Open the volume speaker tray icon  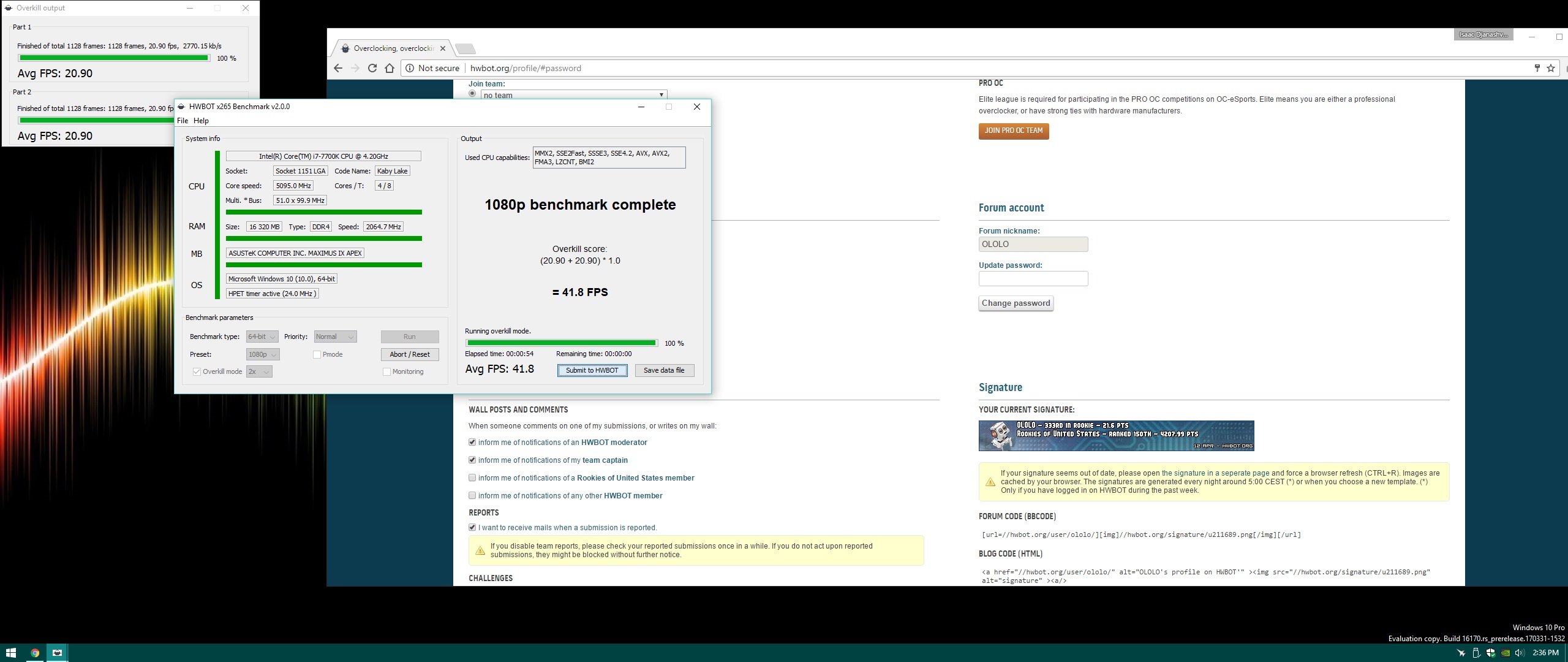pyautogui.click(x=1519, y=653)
